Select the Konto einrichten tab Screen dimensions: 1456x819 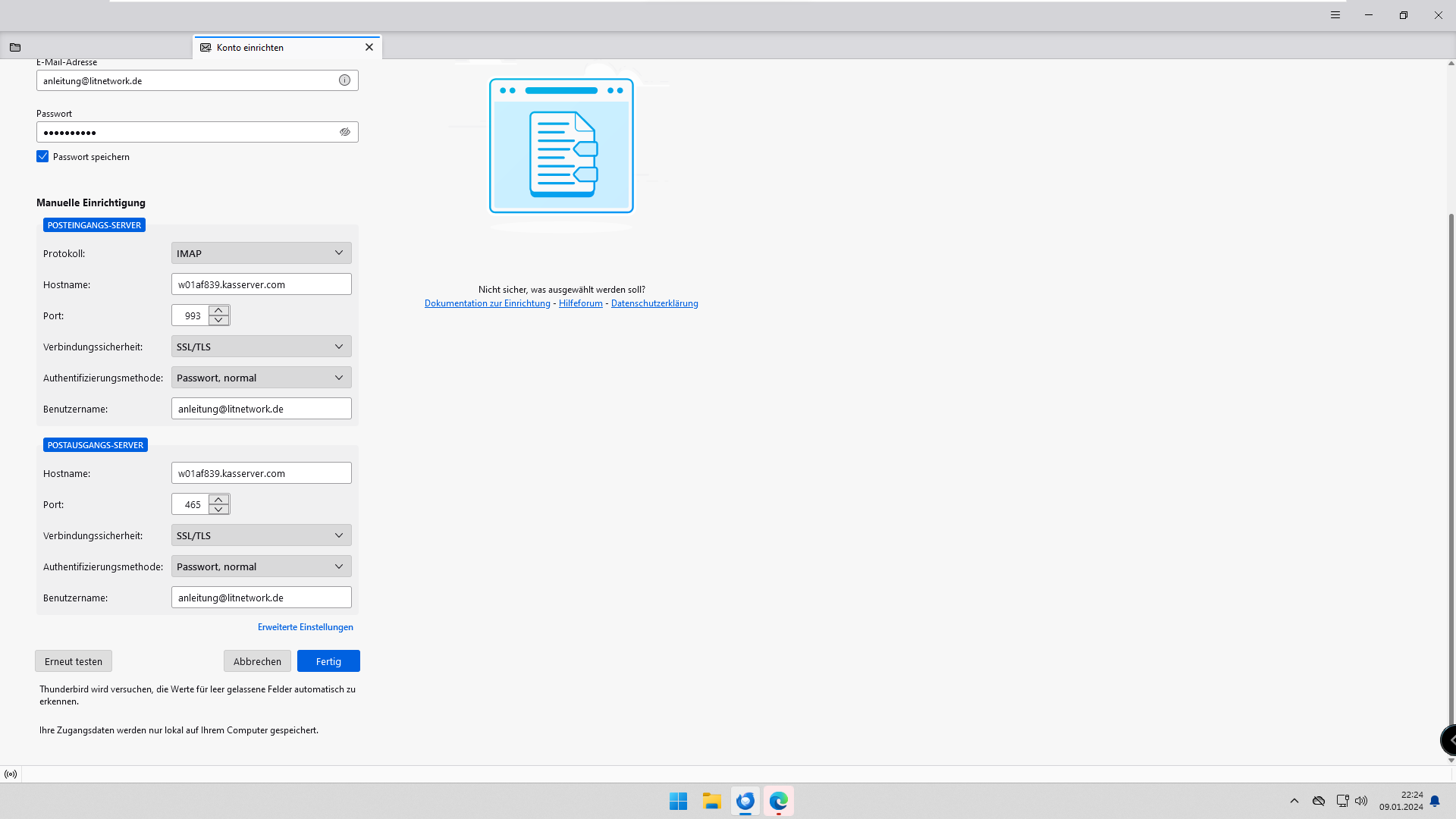[x=250, y=47]
